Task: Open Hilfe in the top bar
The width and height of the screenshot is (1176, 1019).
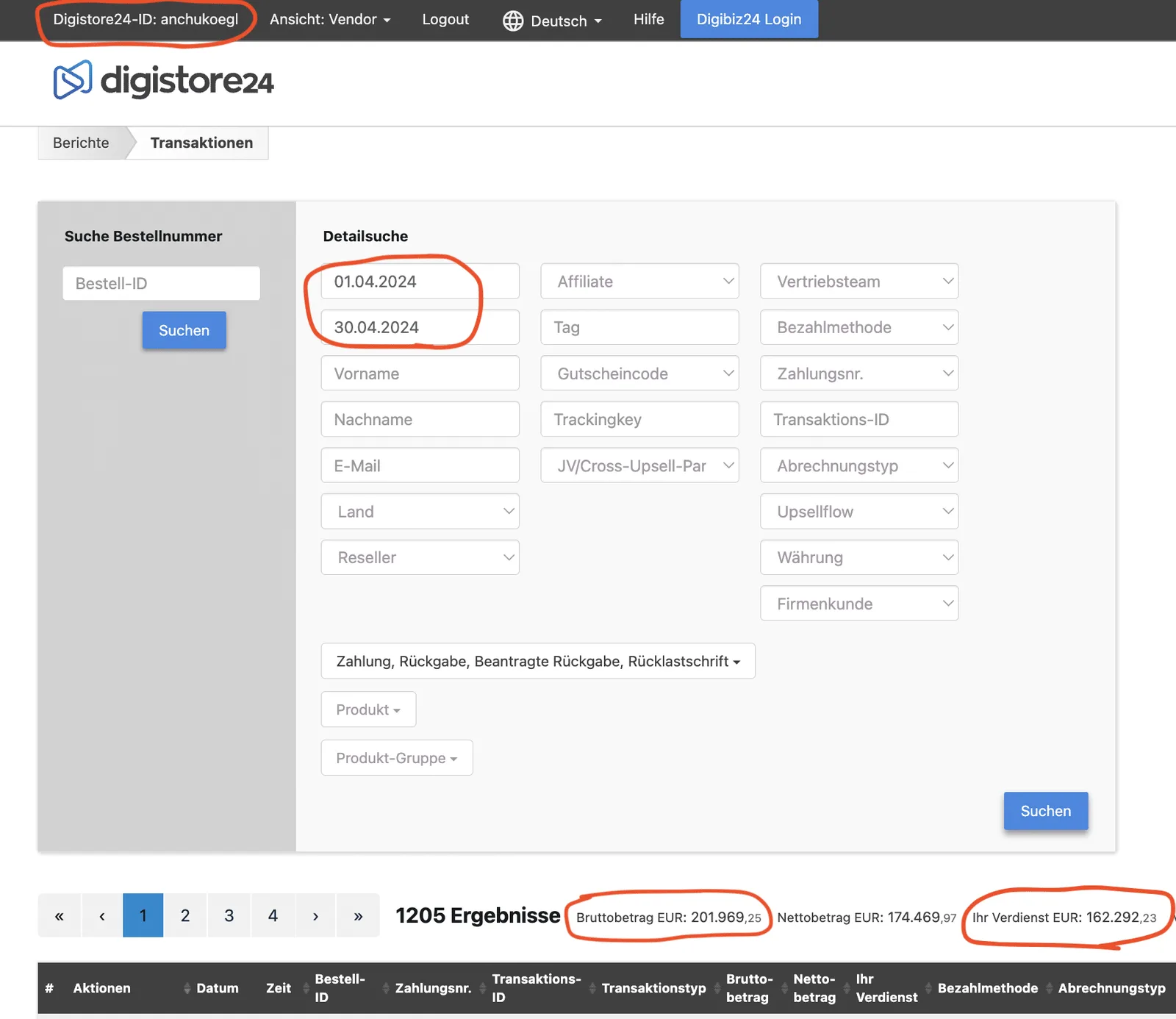Action: (649, 19)
